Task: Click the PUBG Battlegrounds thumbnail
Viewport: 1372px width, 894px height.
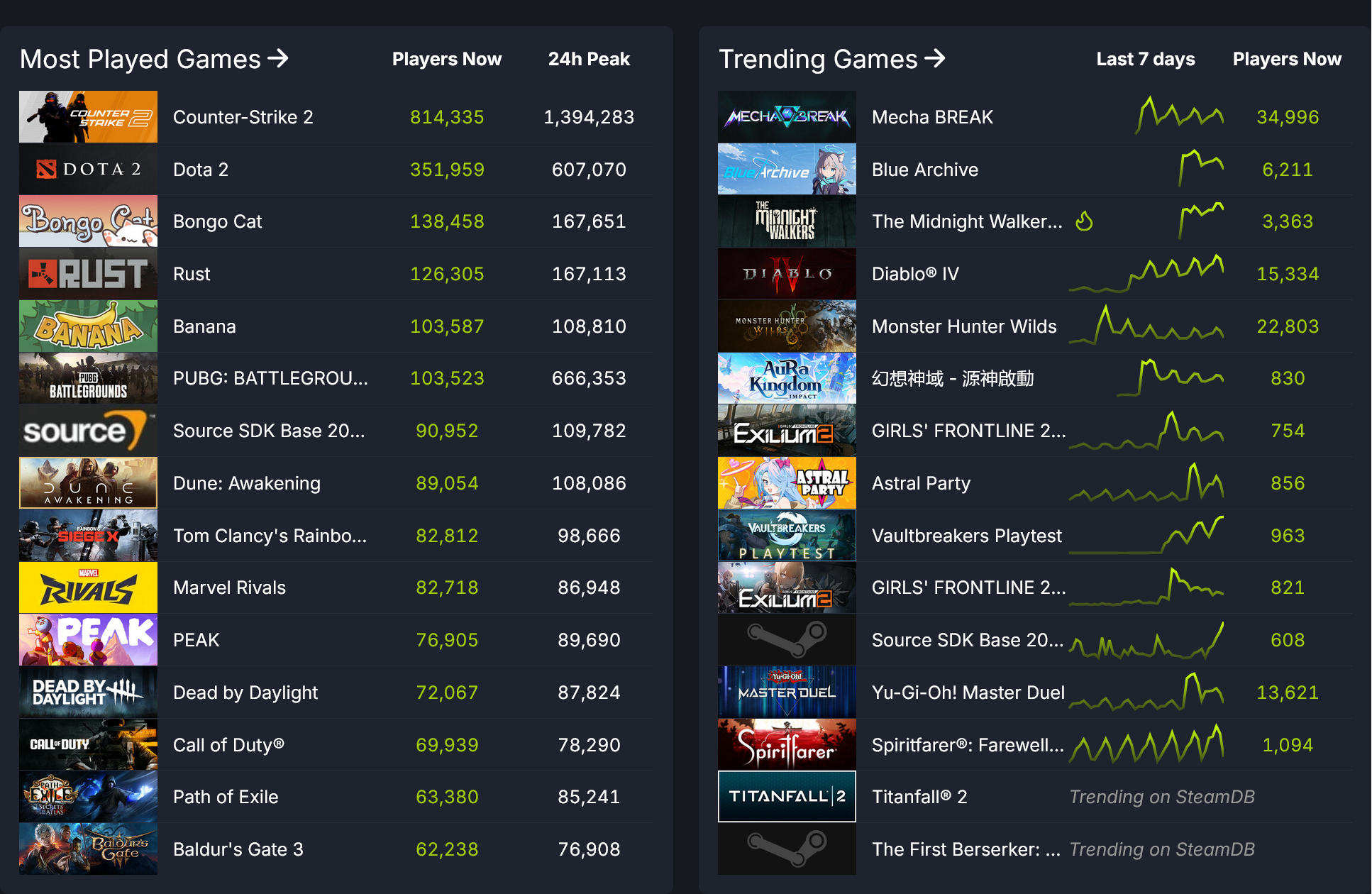Action: point(88,378)
